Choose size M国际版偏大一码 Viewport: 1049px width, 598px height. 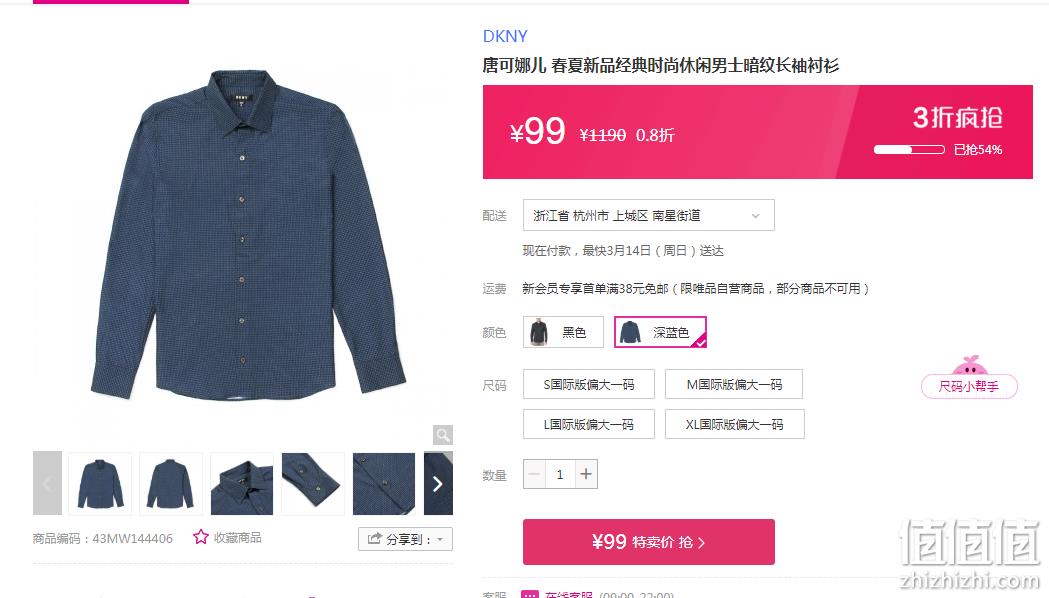pyautogui.click(x=734, y=385)
